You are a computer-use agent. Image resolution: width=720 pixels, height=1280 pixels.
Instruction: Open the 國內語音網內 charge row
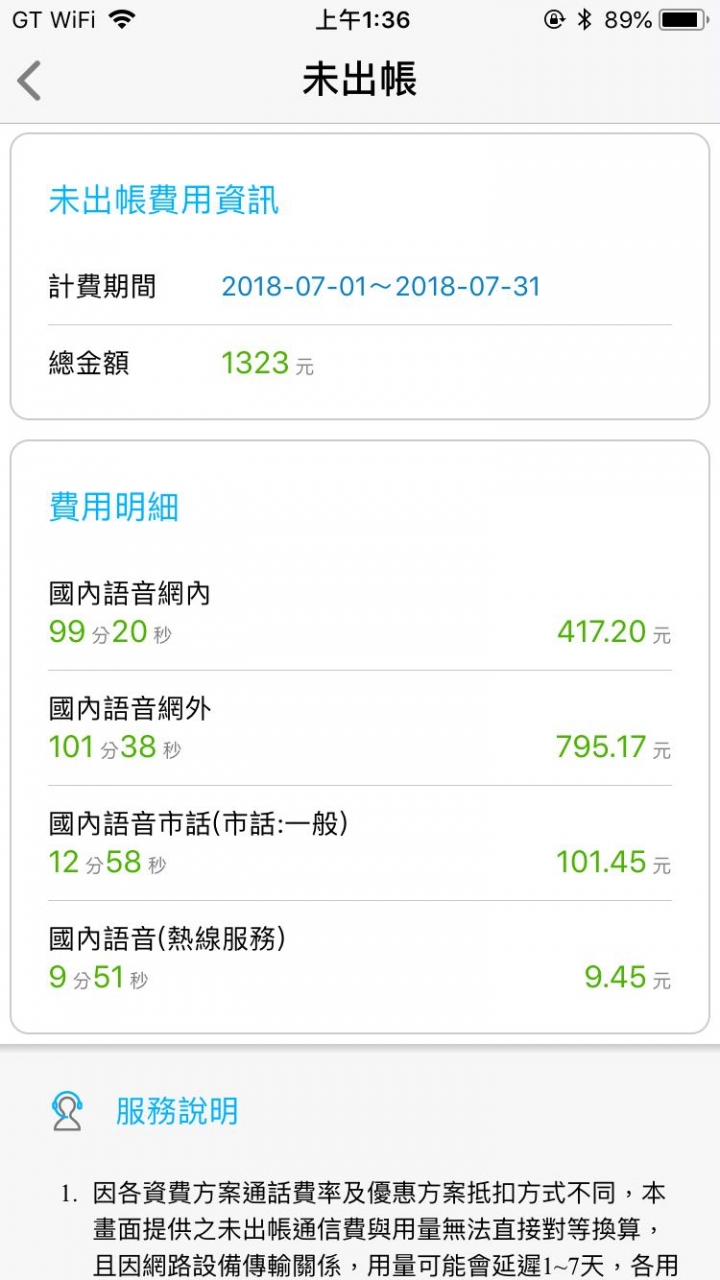click(x=360, y=612)
